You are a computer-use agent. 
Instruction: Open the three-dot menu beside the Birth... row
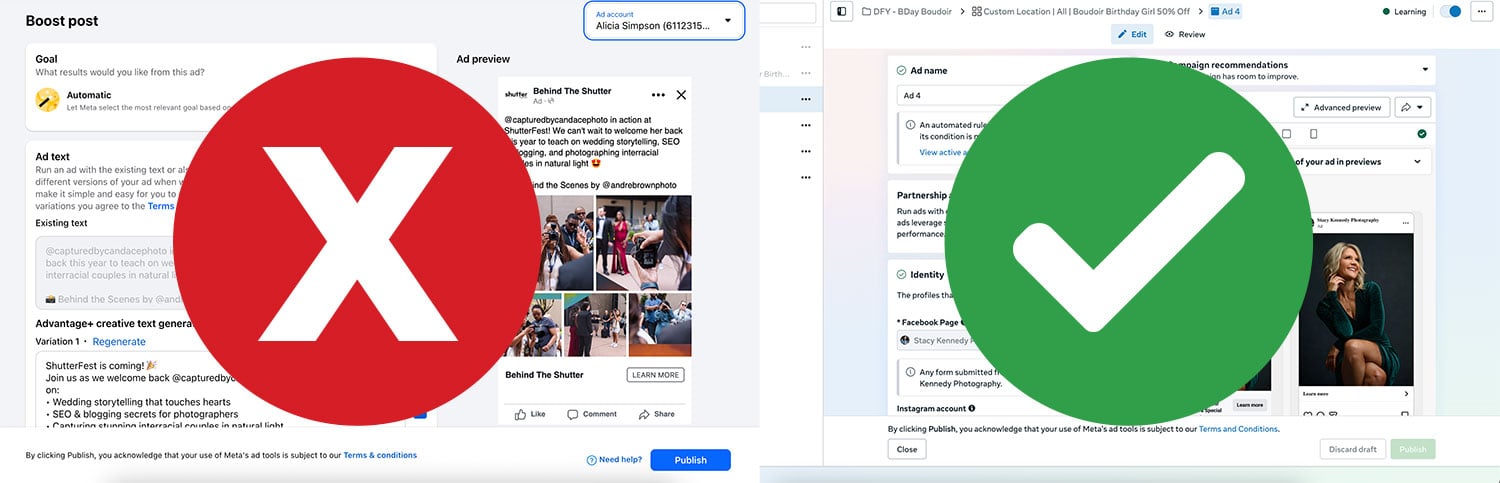pyautogui.click(x=805, y=73)
